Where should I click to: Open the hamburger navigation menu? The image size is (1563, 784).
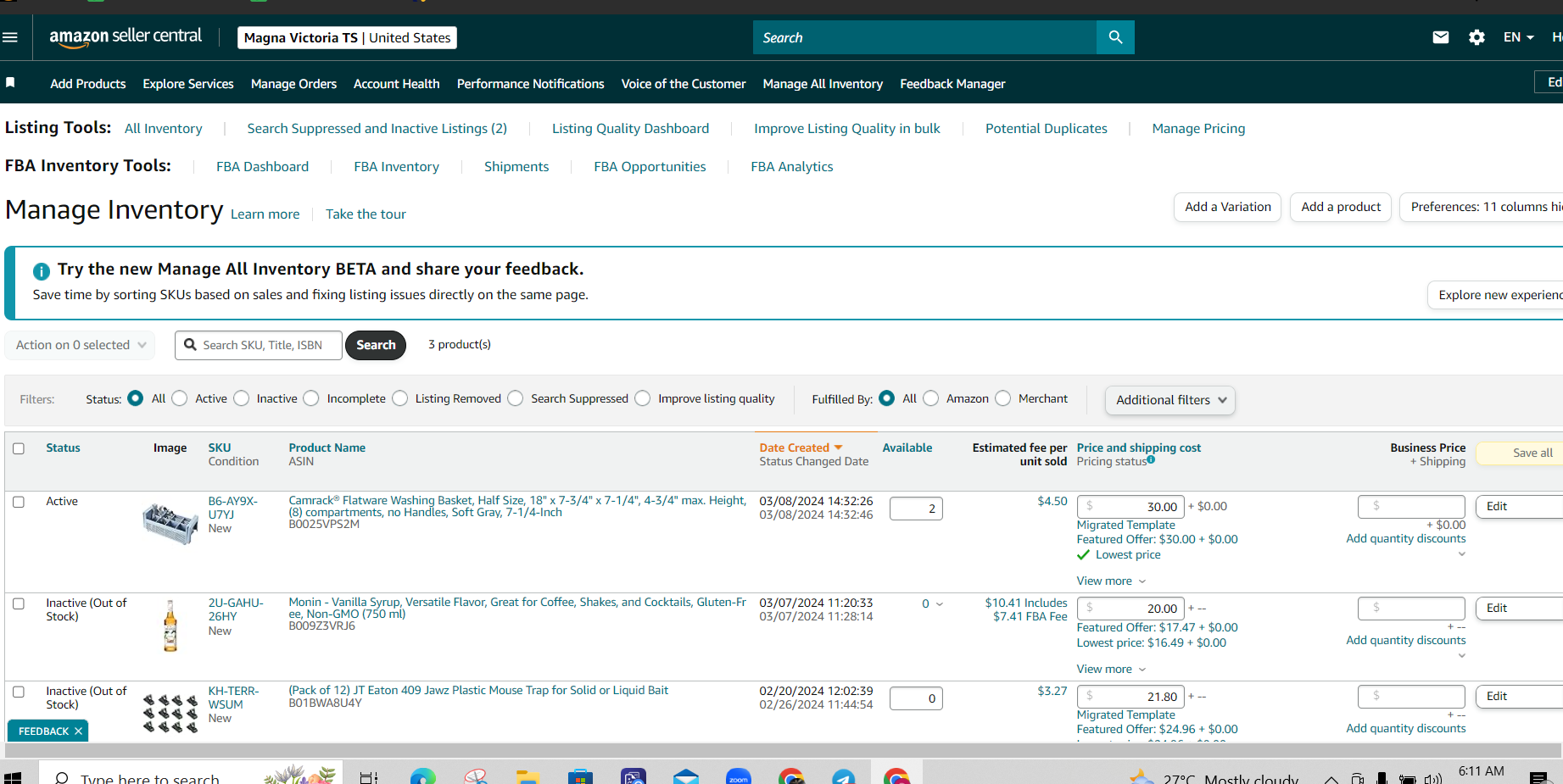point(10,37)
